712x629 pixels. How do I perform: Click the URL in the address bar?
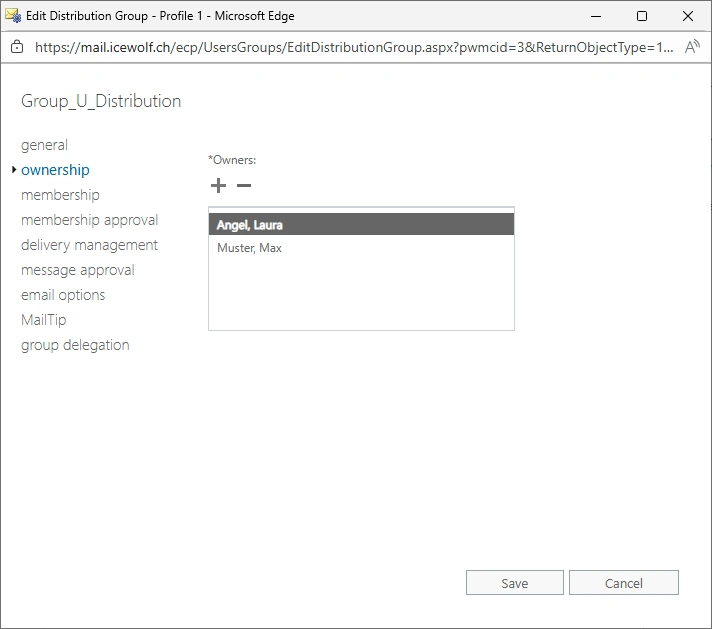(350, 47)
